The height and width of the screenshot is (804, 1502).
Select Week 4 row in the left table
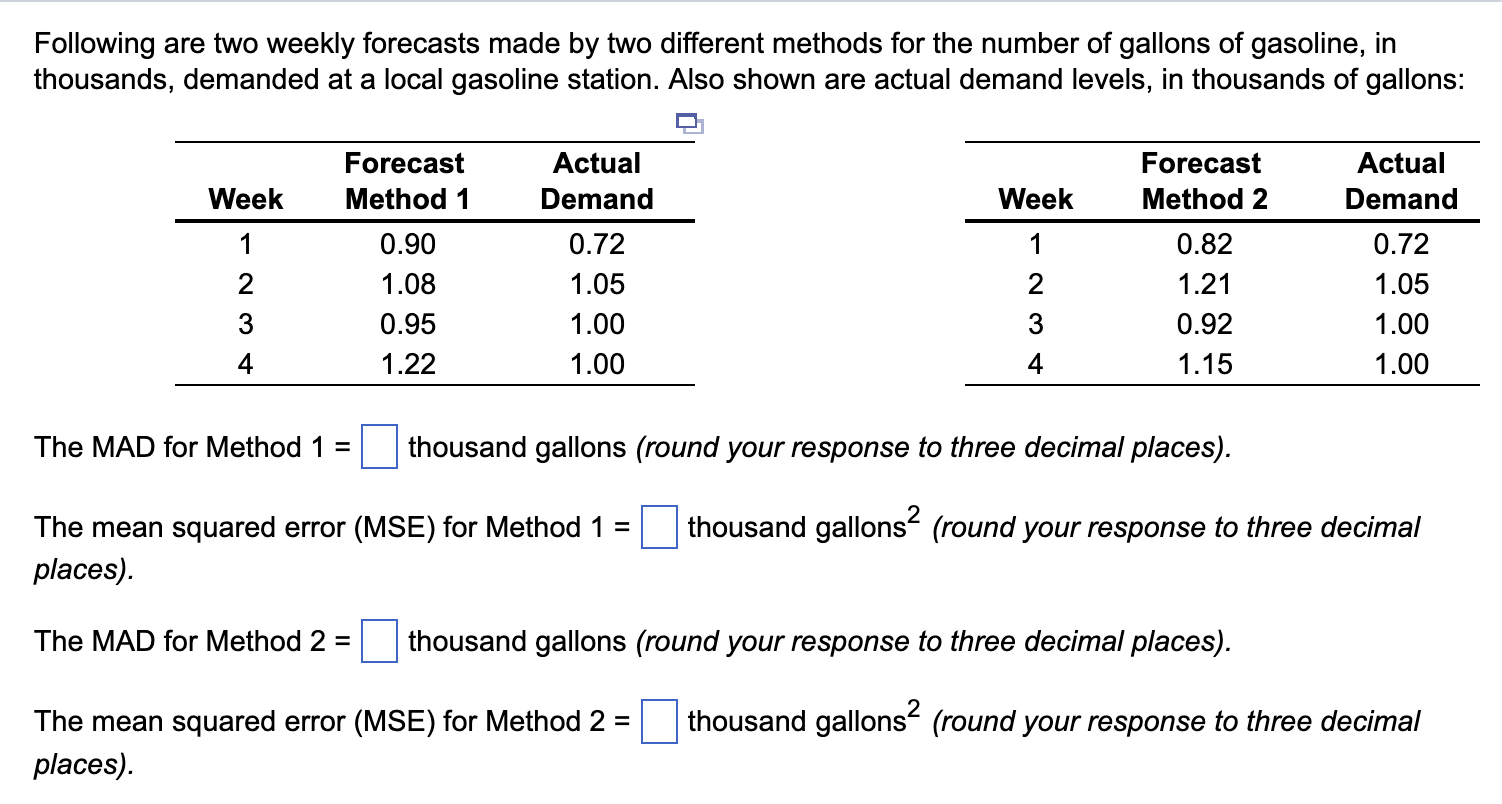(245, 364)
